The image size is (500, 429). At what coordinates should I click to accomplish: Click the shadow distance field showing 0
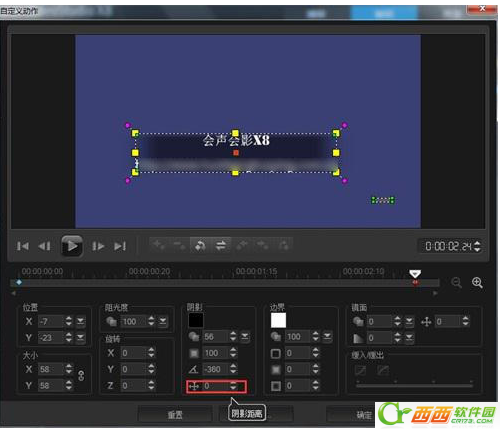[216, 386]
